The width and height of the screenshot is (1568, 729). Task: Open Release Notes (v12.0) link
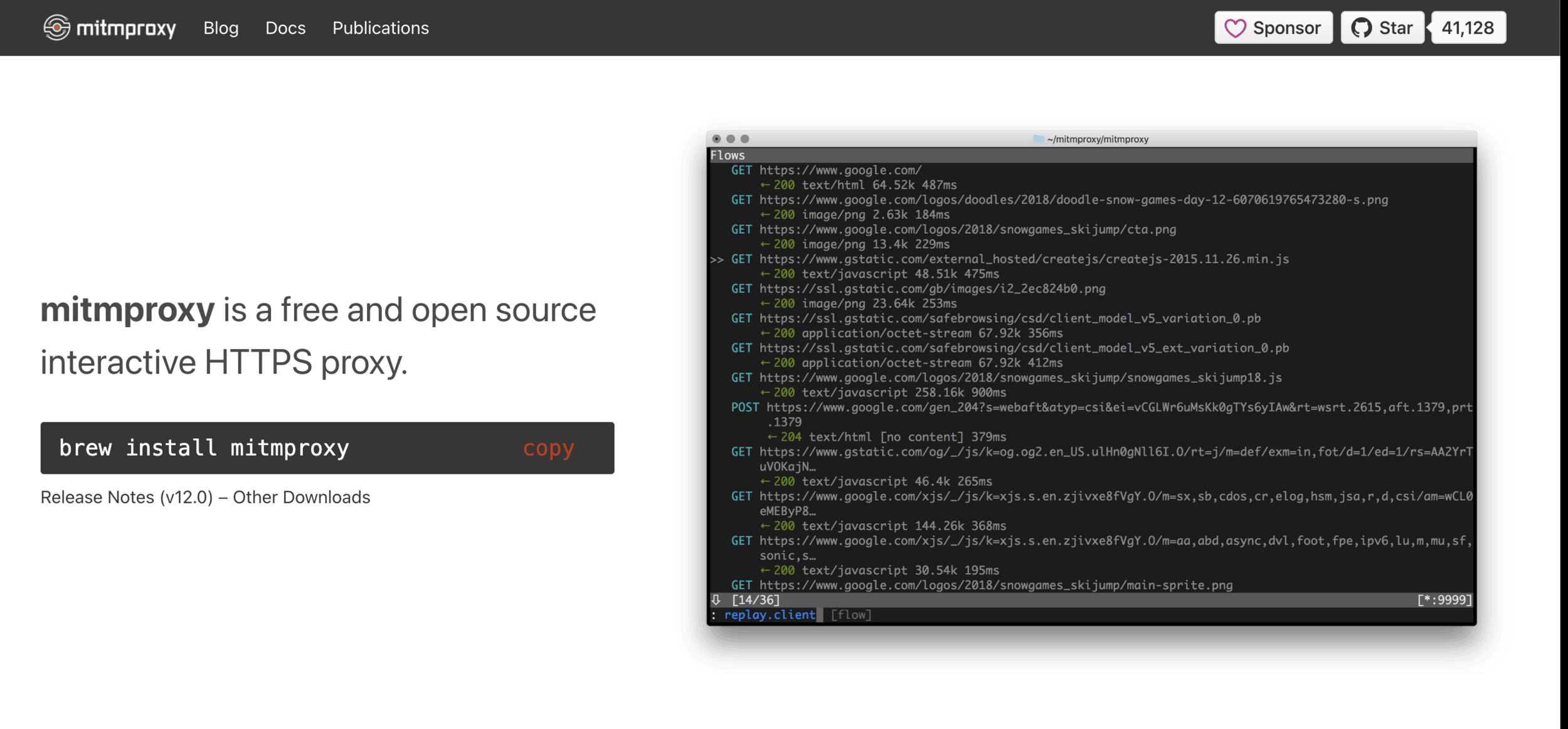pos(127,497)
